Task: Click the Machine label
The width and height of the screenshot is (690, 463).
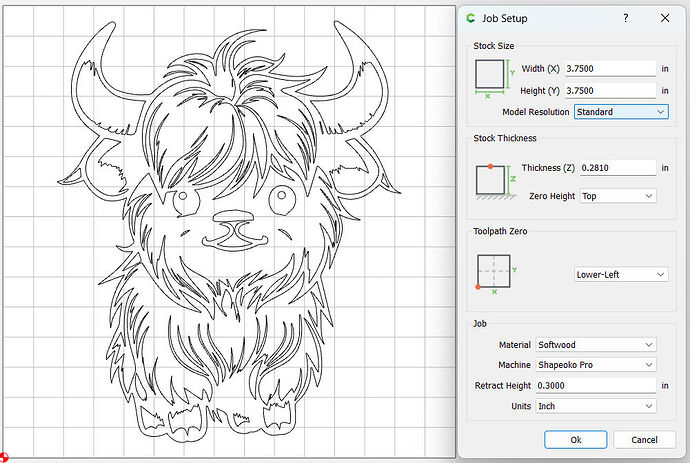Action: (514, 365)
